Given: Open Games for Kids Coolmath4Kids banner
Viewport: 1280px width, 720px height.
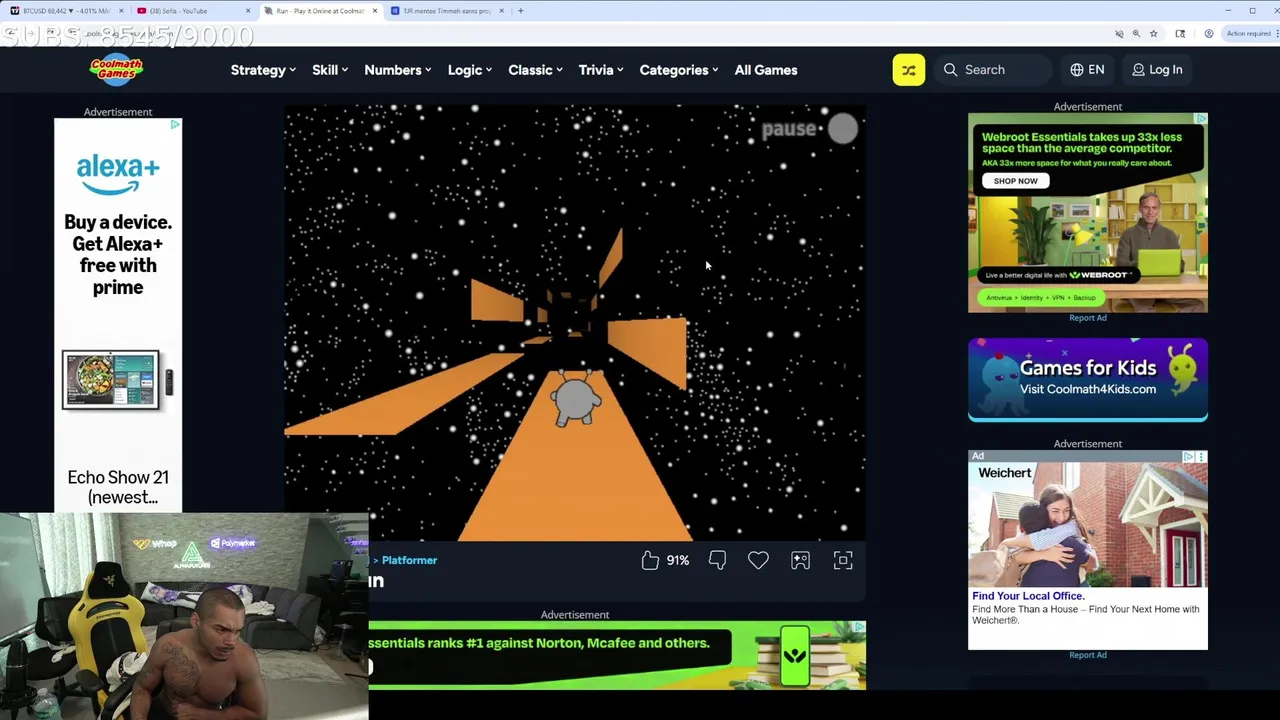Looking at the screenshot, I should pos(1088,380).
